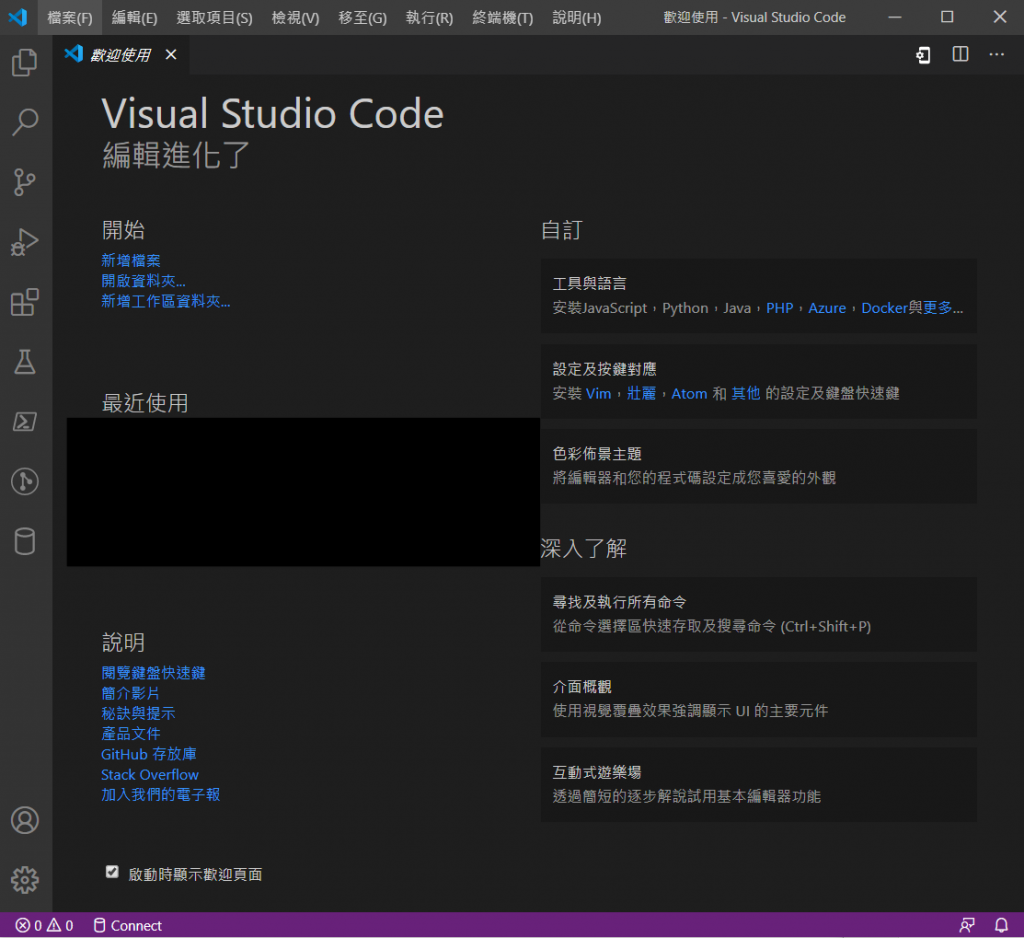Click the 其他 keymap link
The image size is (1024, 938).
click(x=746, y=393)
